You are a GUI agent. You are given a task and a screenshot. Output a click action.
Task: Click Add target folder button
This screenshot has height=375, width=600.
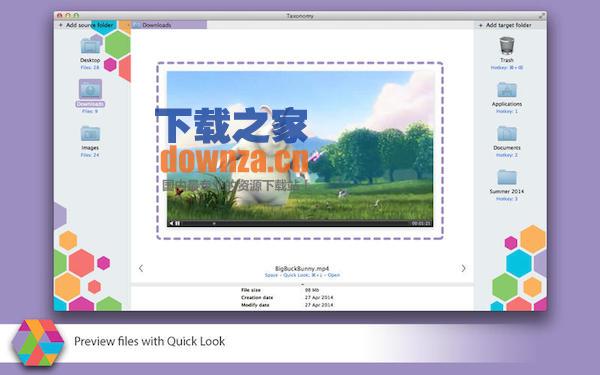click(x=505, y=25)
